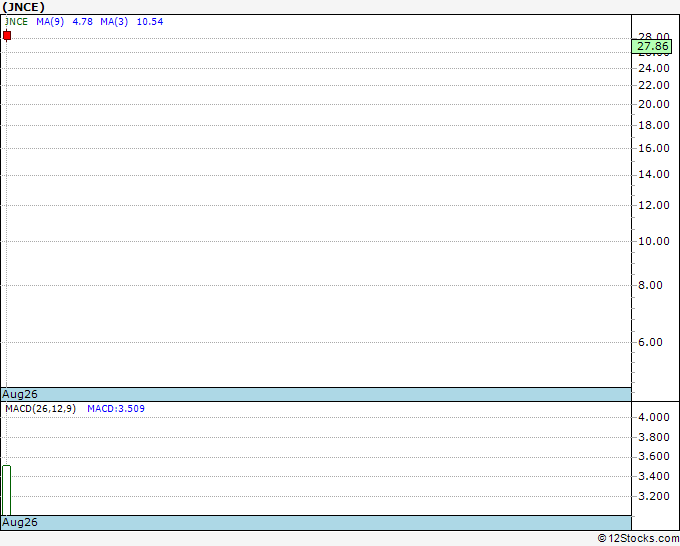Click the 10.00 price axis label
680x546 pixels.
[x=654, y=241]
